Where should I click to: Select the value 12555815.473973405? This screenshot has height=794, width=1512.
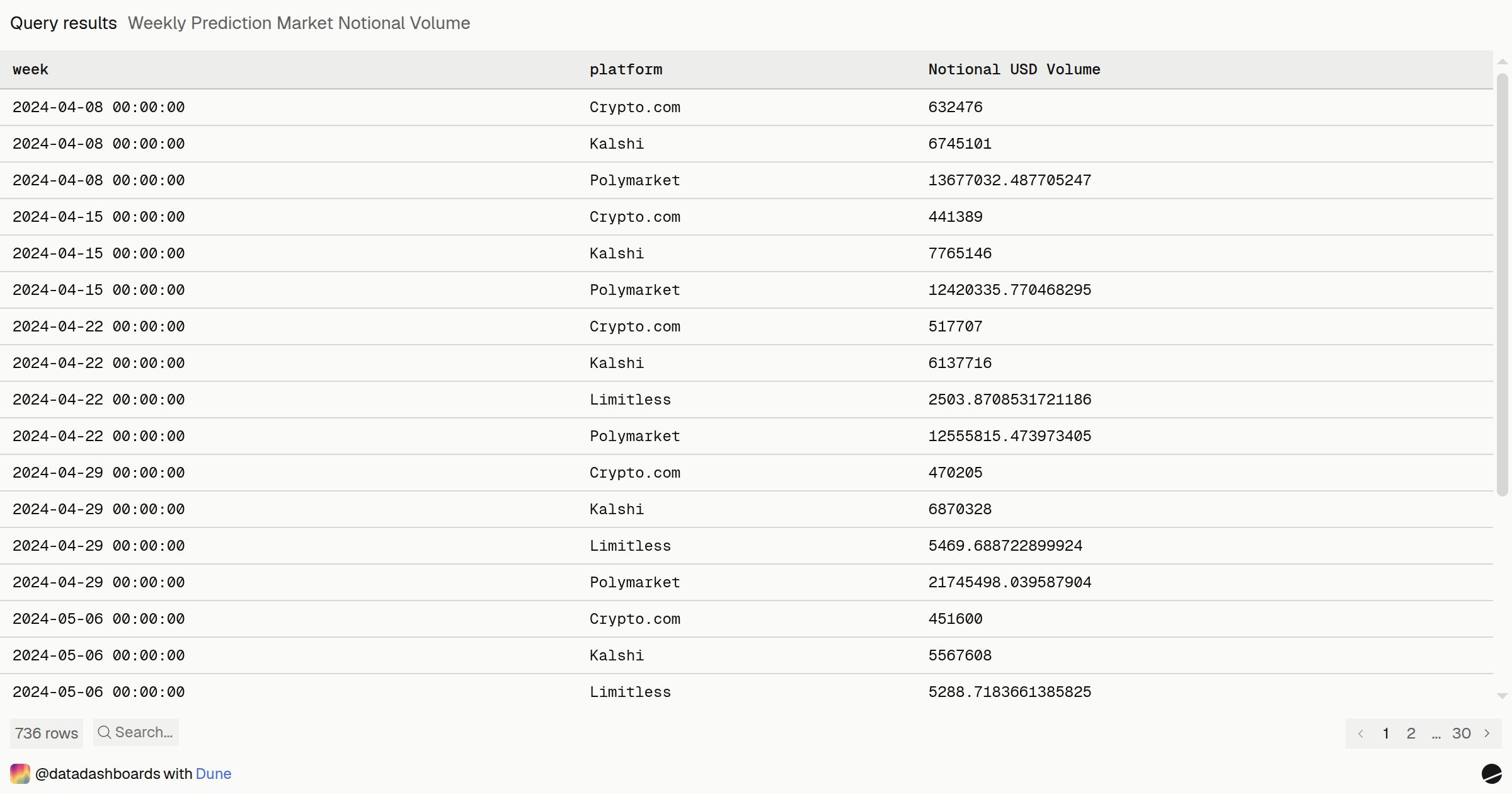(1010, 436)
